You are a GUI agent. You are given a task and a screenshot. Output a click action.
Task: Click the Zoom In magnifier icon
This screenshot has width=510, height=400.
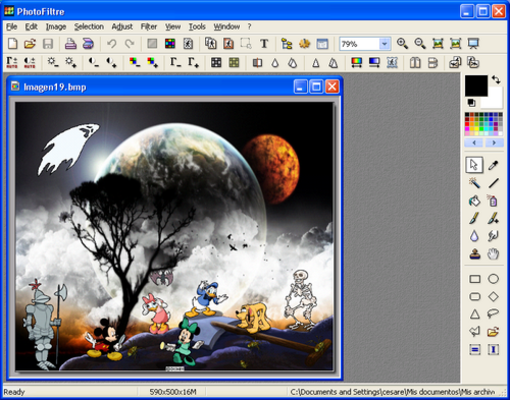402,44
